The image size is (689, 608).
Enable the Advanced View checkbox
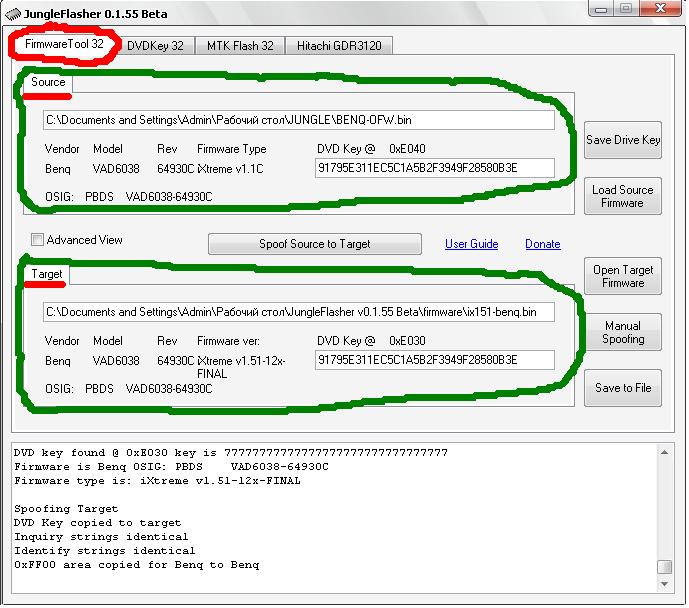coord(37,240)
